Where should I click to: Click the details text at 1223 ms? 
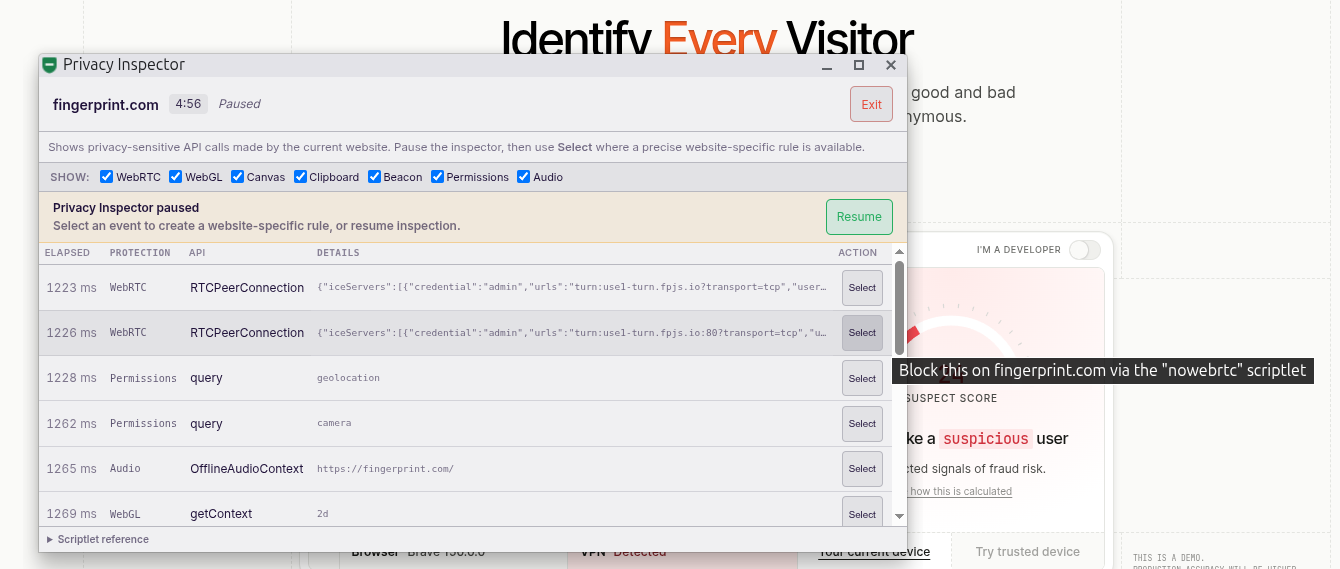[572, 288]
